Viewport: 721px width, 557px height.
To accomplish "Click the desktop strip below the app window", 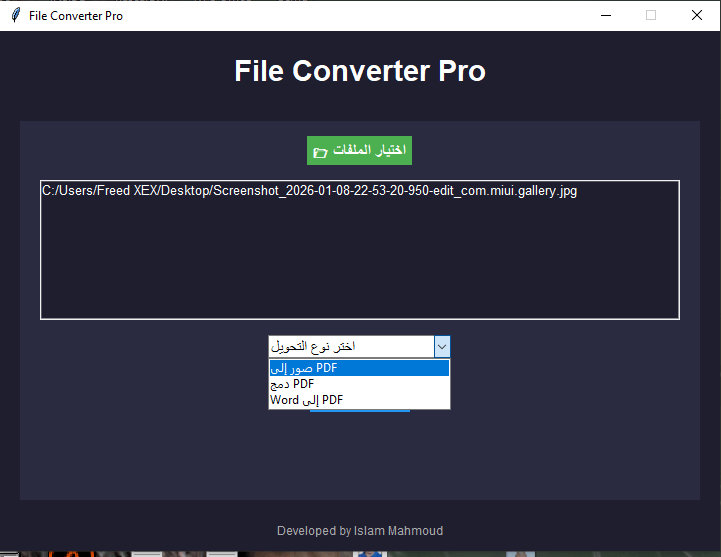I will pos(400,553).
